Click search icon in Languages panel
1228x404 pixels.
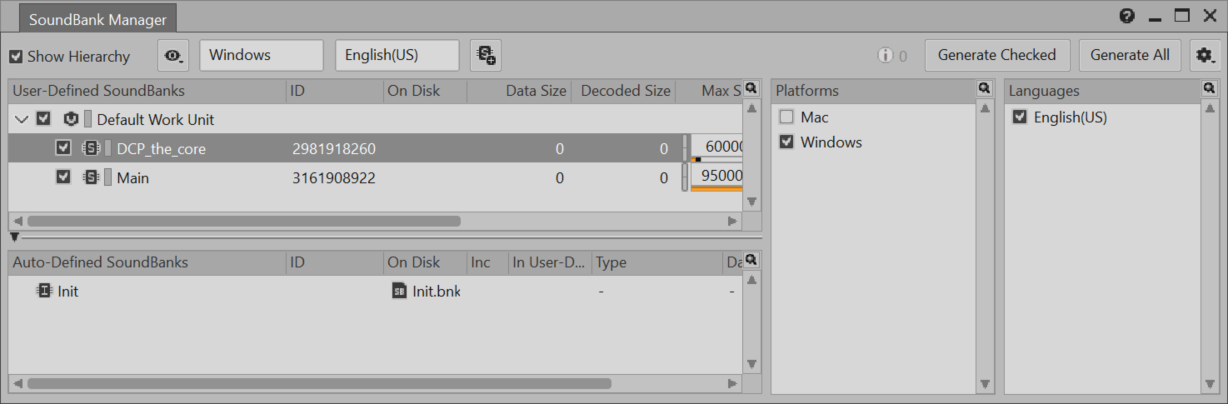[1209, 88]
